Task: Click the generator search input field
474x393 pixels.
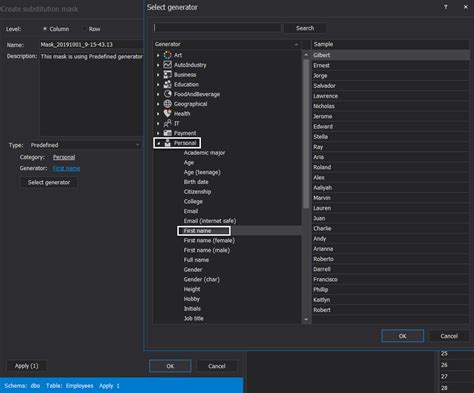Action: (217, 28)
